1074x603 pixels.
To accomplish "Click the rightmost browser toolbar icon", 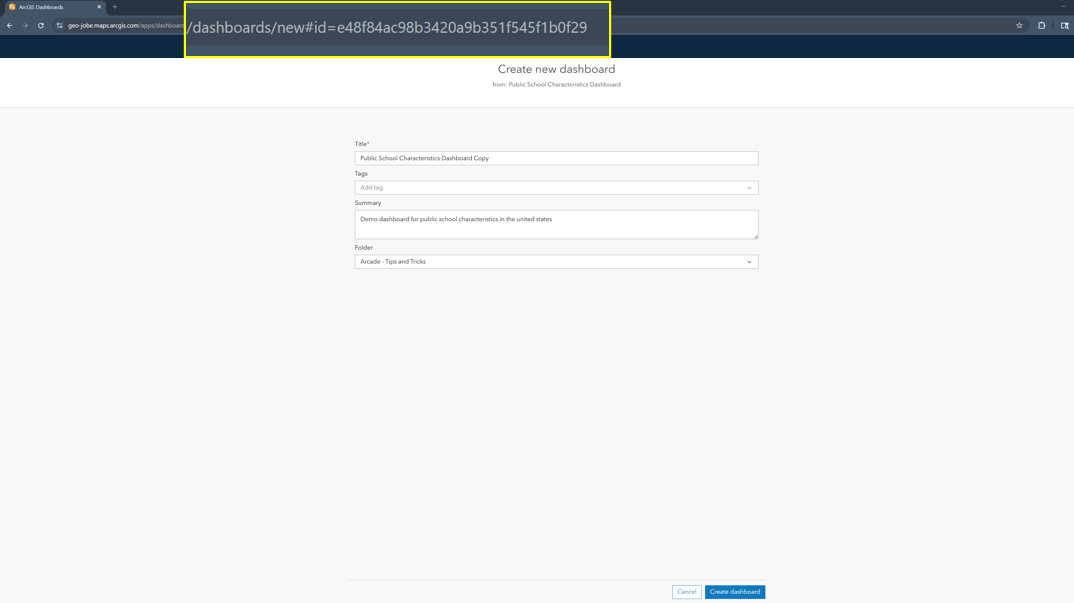I will (x=1064, y=25).
